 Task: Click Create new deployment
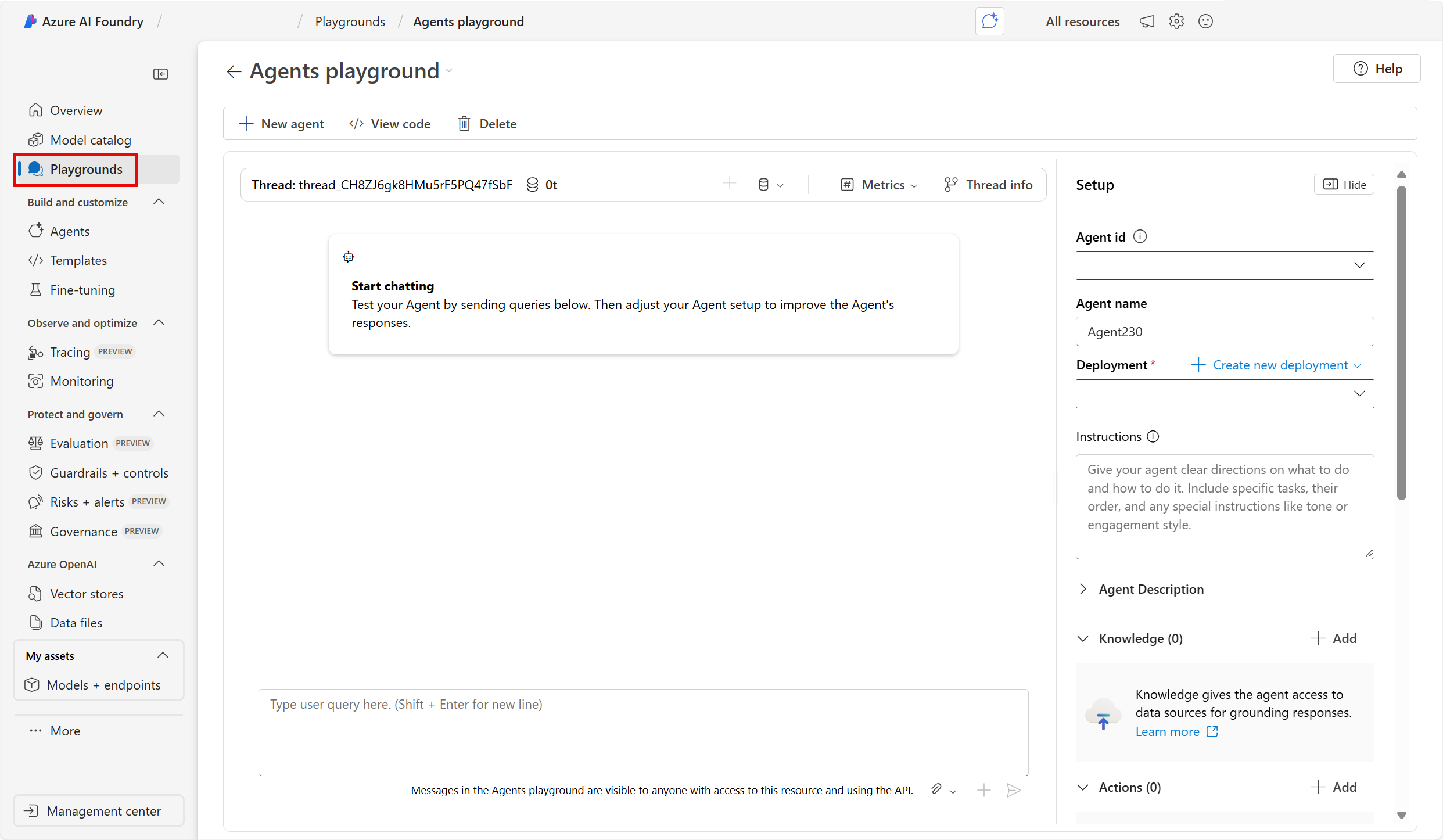(x=1276, y=365)
